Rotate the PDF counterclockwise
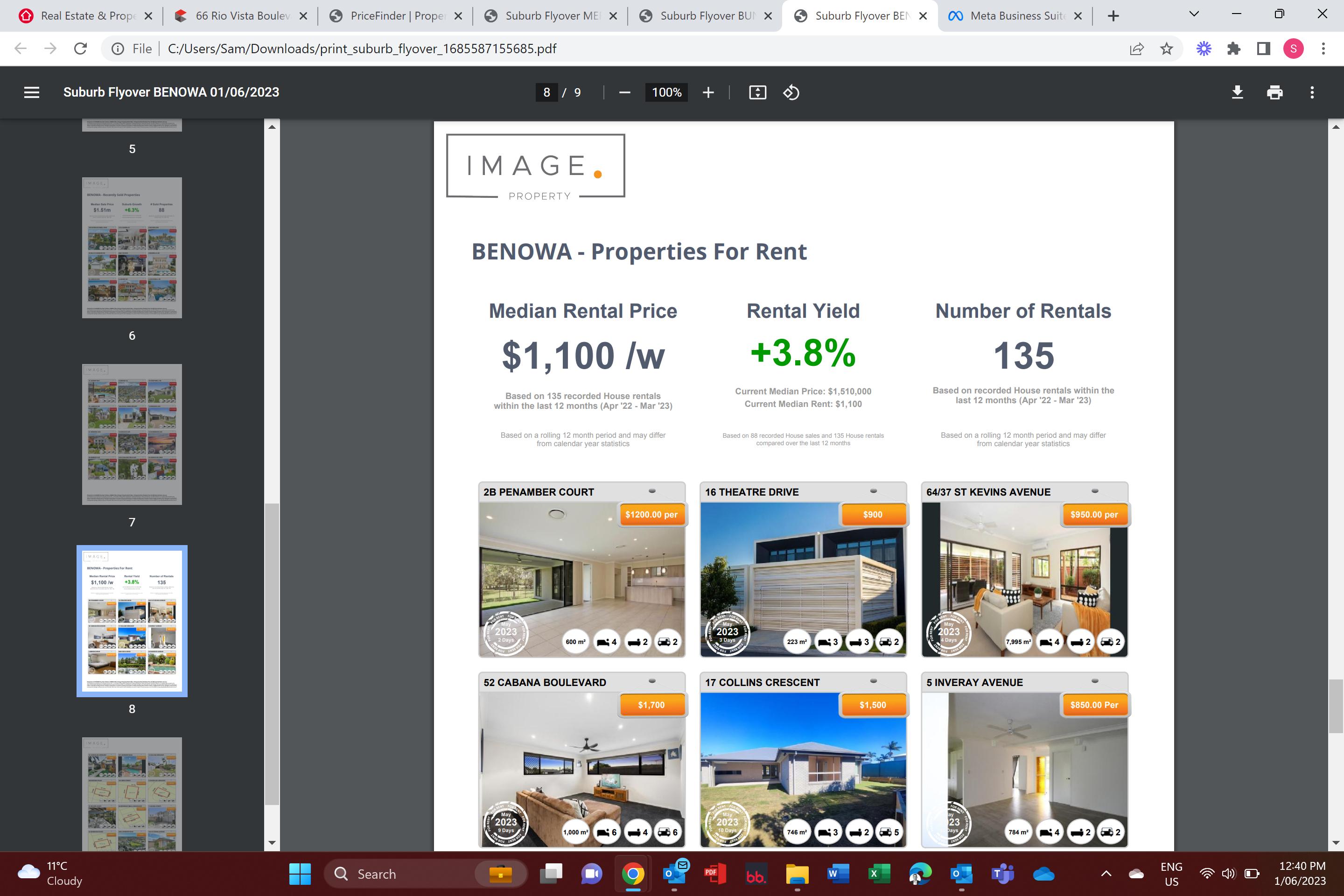Viewport: 1344px width, 896px height. pyautogui.click(x=791, y=92)
